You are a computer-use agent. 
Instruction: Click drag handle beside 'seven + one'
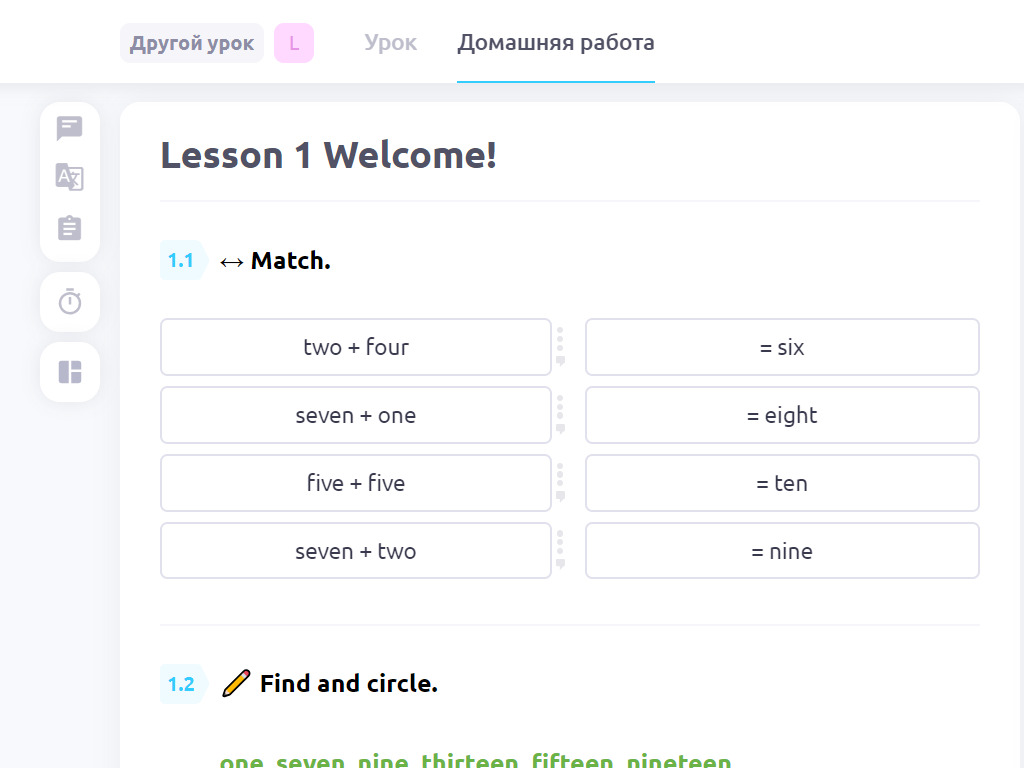[560, 415]
